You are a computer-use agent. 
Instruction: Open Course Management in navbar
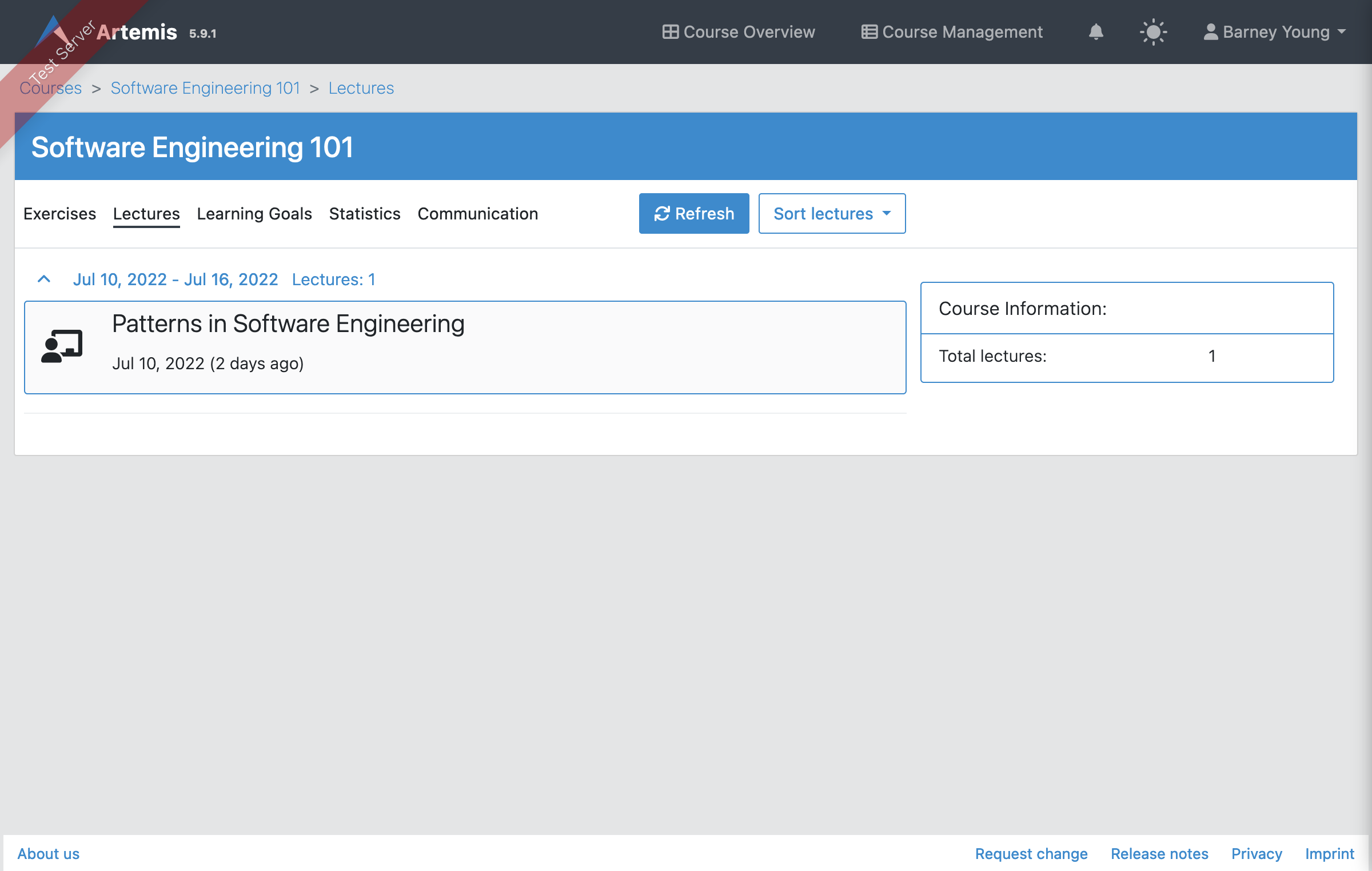point(952,31)
